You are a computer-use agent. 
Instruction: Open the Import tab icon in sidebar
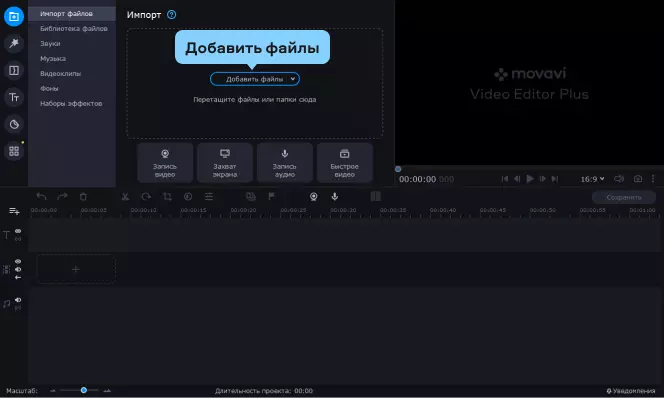tap(14, 17)
